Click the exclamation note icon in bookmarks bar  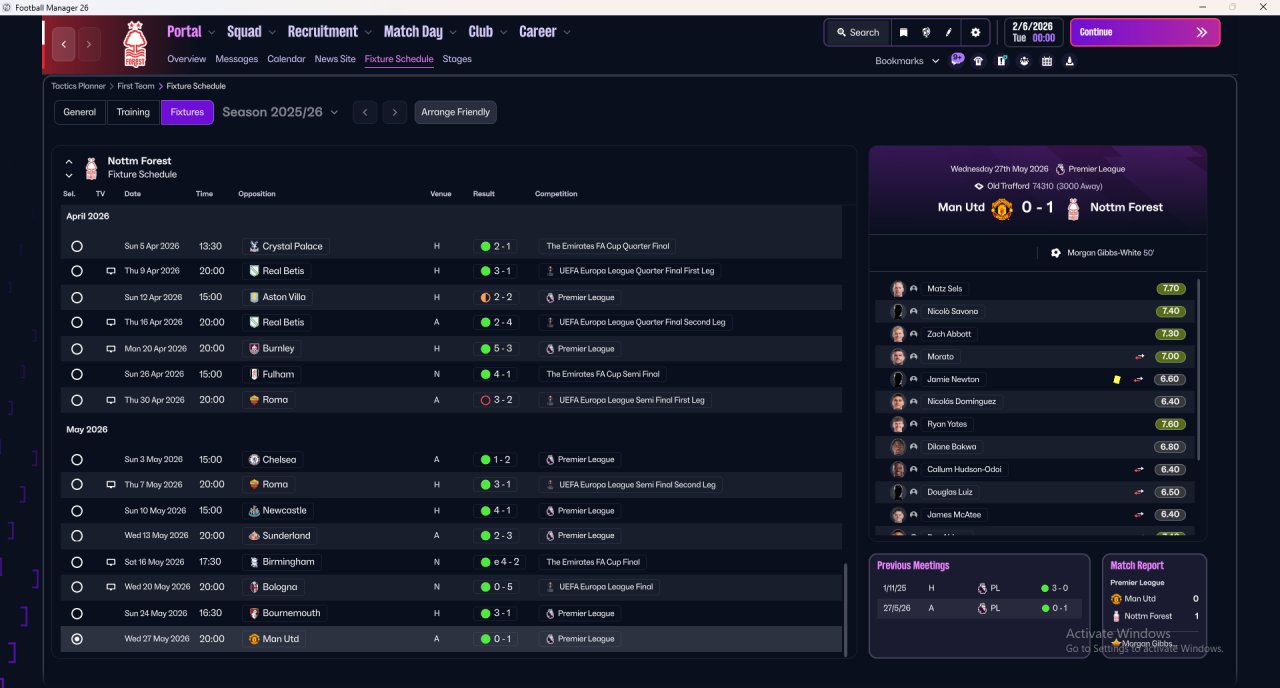(1001, 61)
